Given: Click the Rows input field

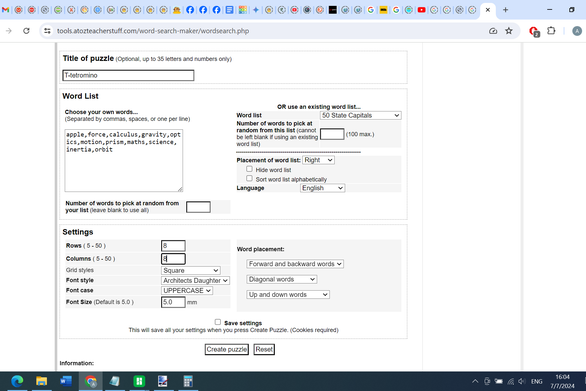Looking at the screenshot, I should coord(173,246).
